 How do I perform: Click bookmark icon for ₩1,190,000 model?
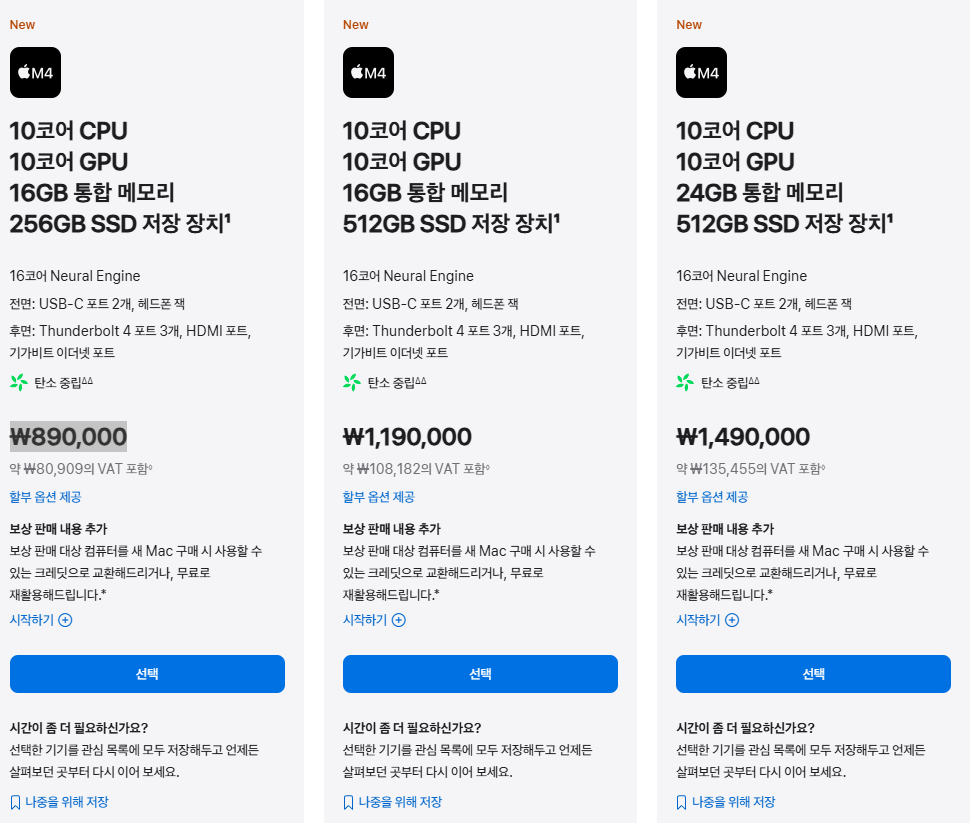pos(349,803)
